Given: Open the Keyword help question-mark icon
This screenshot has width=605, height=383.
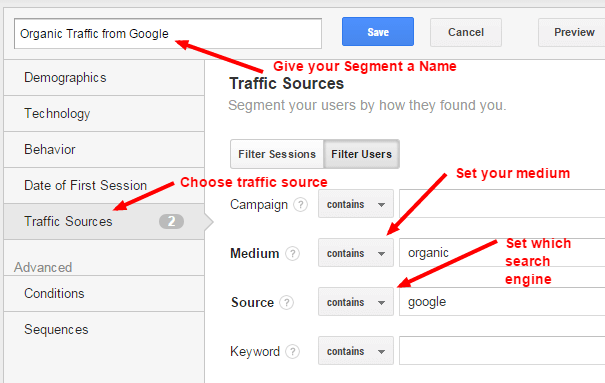Looking at the screenshot, I should pos(292,351).
